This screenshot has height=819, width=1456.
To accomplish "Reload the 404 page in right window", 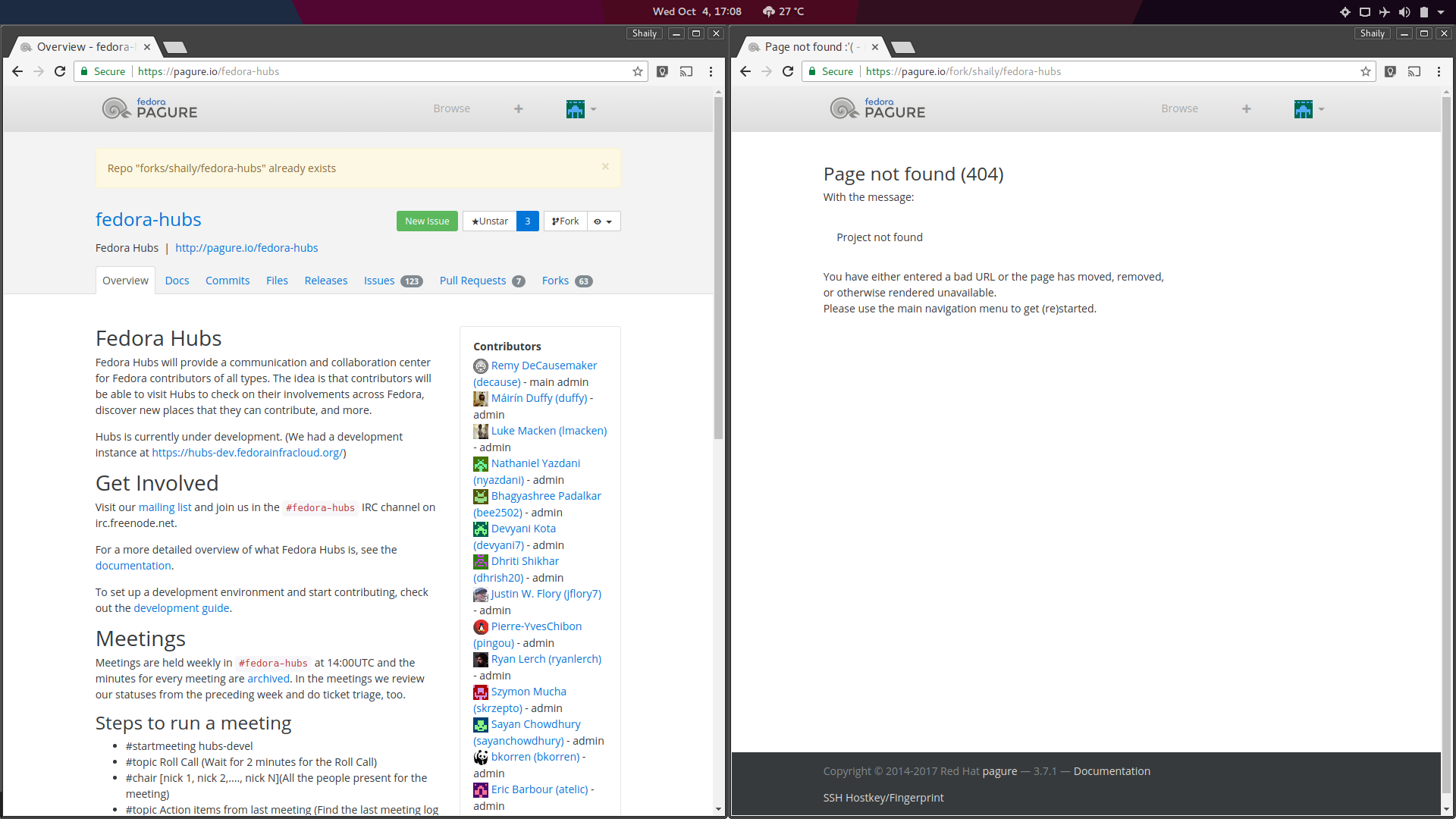I will [788, 71].
